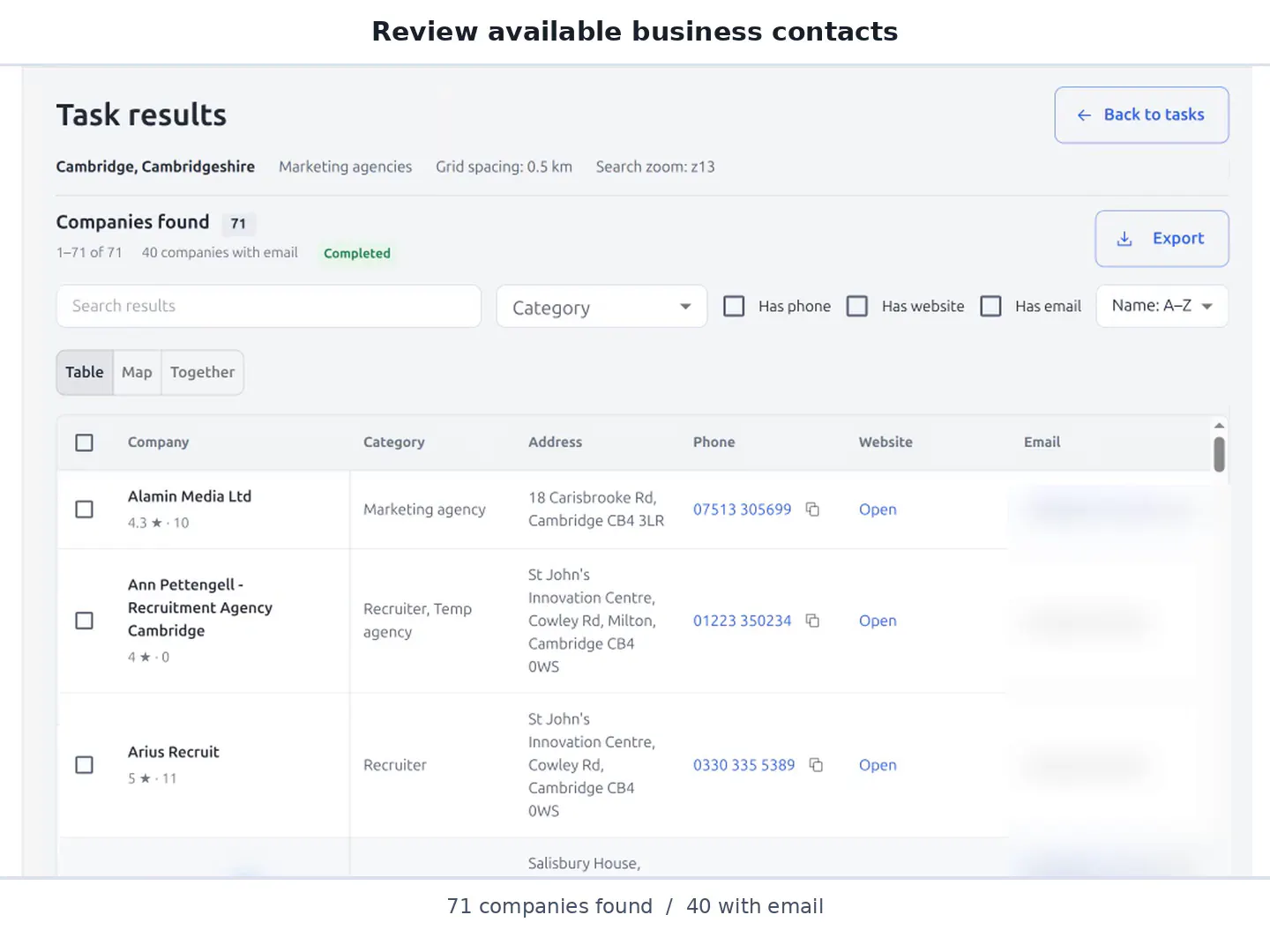This screenshot has height=952, width=1270.
Task: Click the Email column header
Action: pos(1042,443)
